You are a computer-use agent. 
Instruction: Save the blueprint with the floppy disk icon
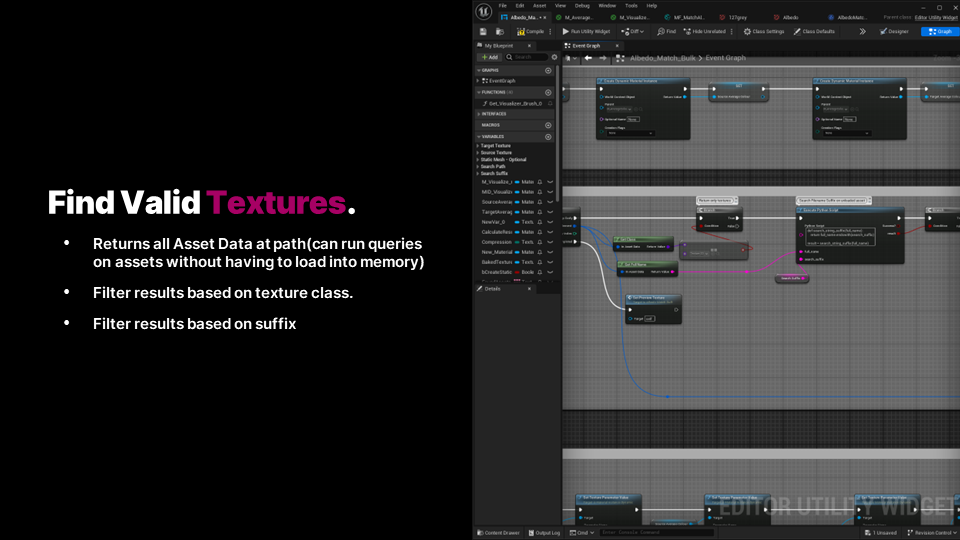pos(483,31)
